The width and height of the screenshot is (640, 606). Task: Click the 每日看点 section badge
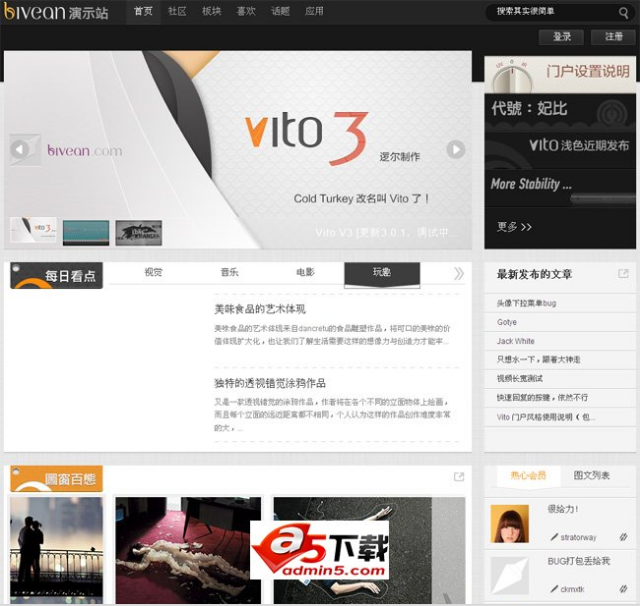tap(56, 275)
